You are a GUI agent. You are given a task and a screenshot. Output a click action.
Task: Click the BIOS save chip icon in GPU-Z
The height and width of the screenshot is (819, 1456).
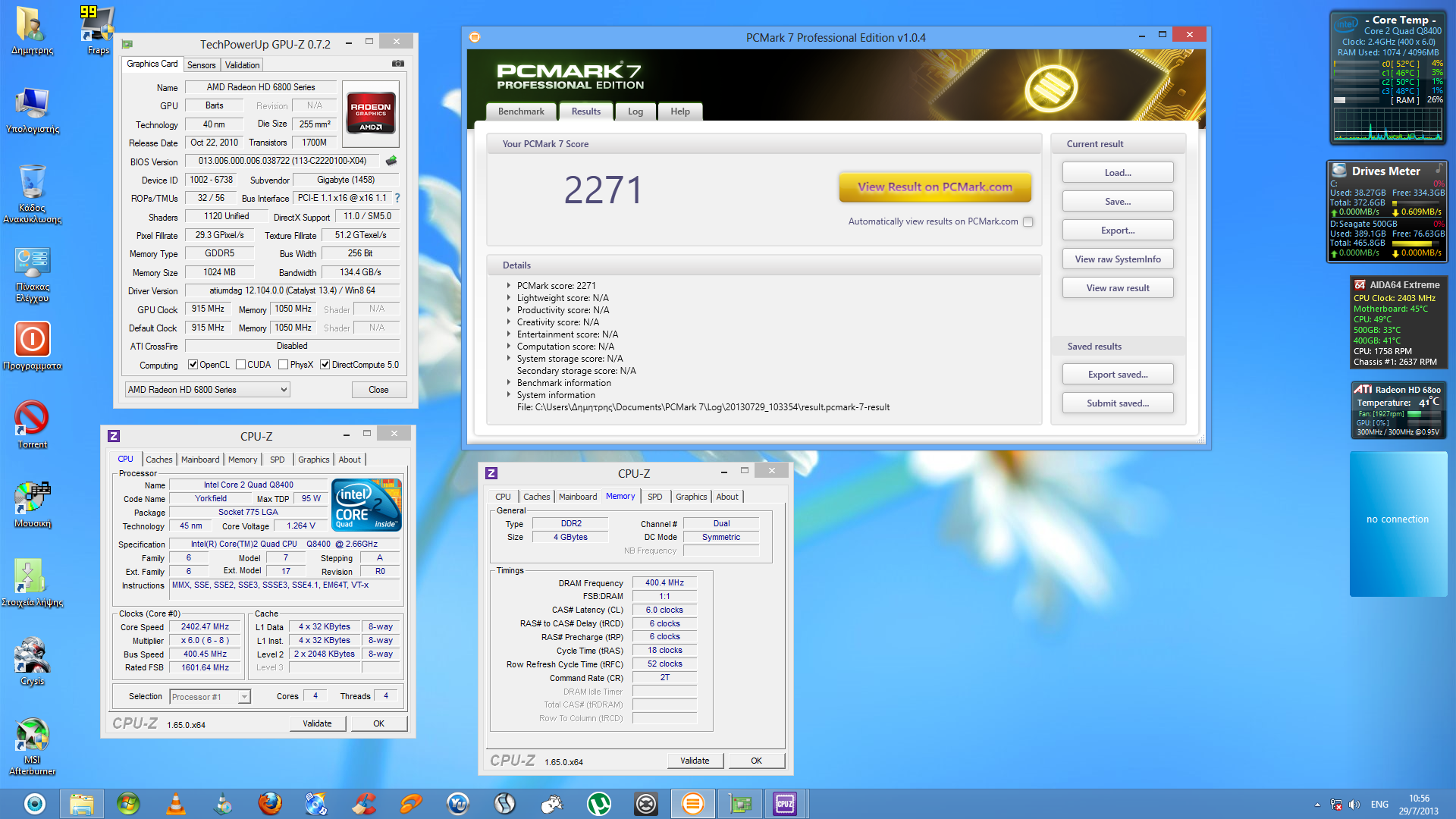click(x=391, y=161)
